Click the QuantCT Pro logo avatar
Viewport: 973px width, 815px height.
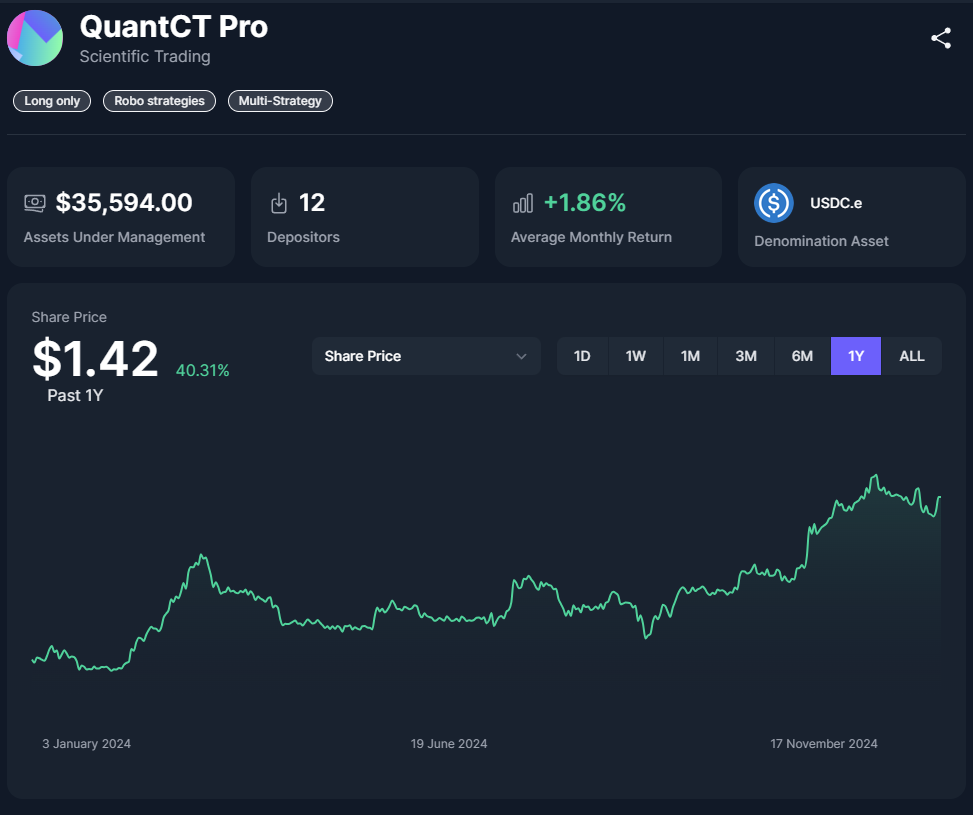[34, 37]
